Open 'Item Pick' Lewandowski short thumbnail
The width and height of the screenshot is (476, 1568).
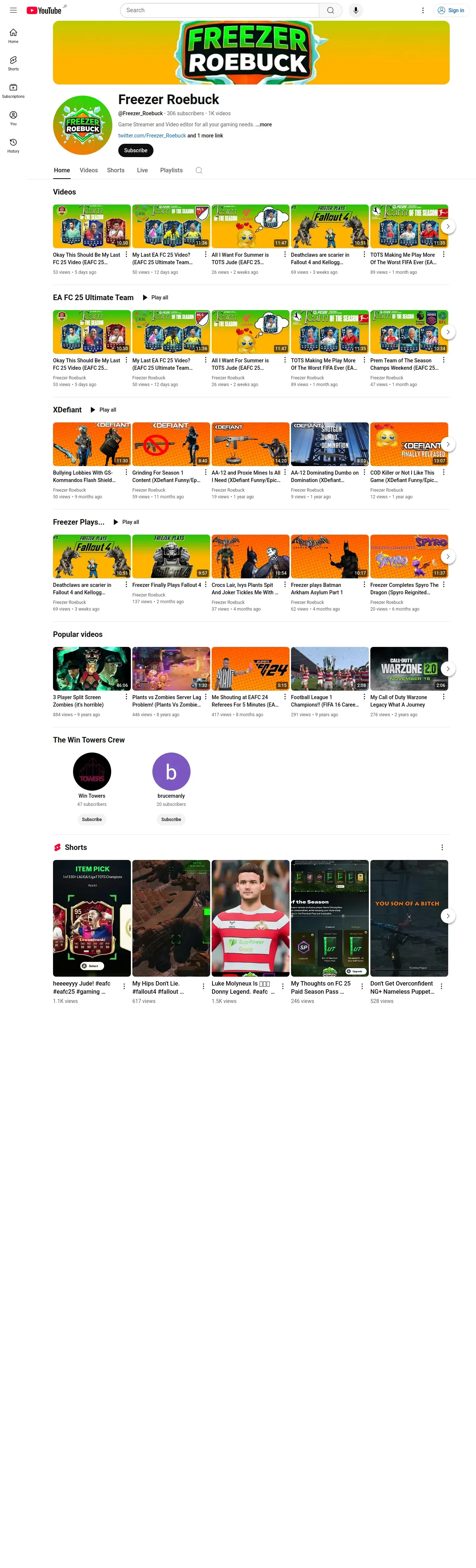(x=92, y=918)
